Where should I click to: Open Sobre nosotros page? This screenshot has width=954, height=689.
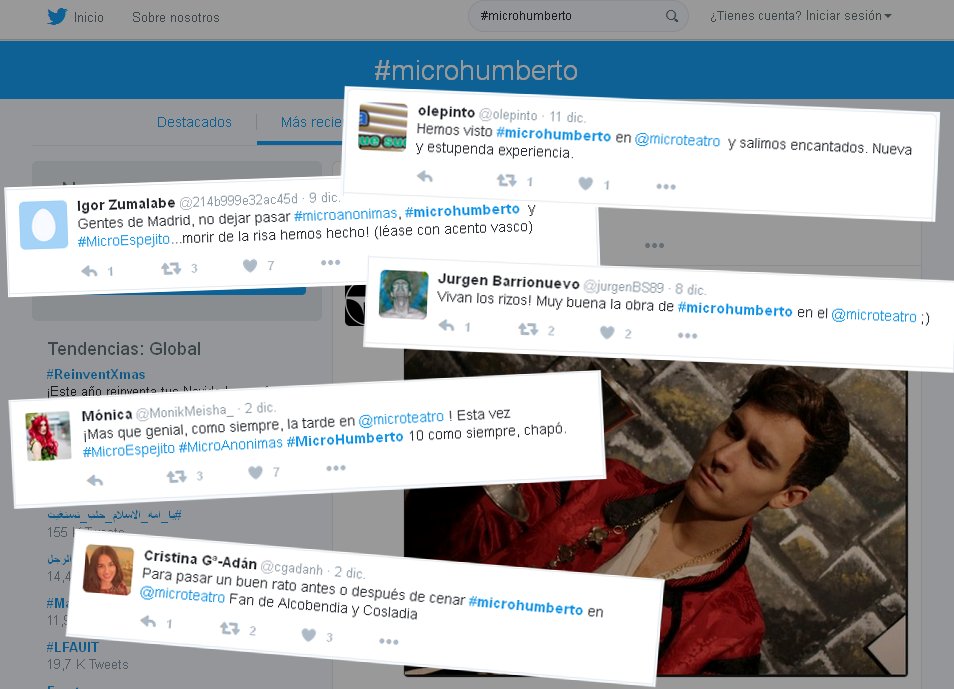(175, 17)
